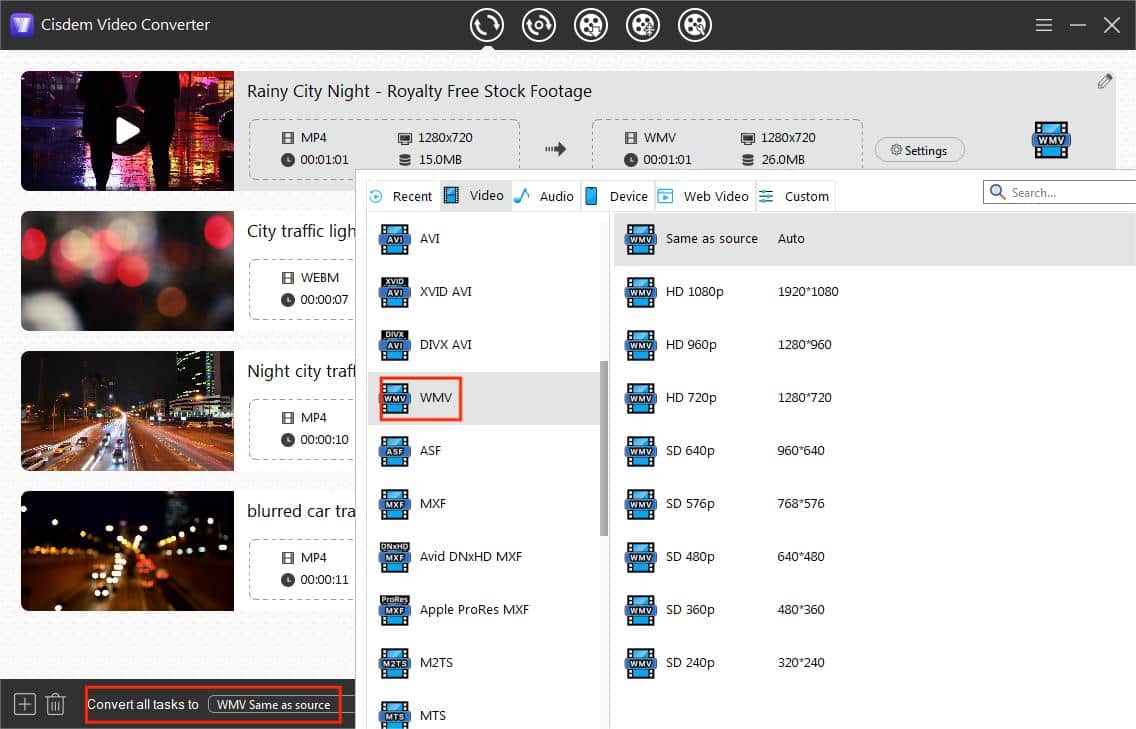Delete selected tasks with the trash icon

pyautogui.click(x=55, y=703)
